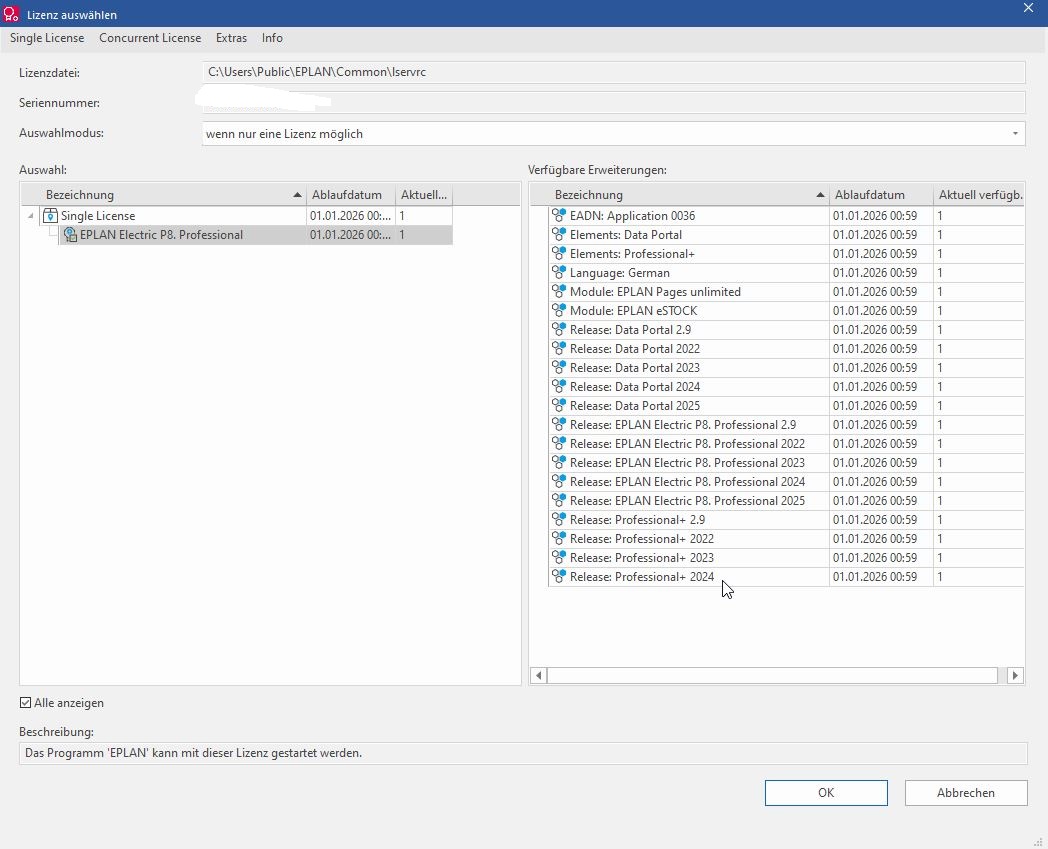Image resolution: width=1048 pixels, height=849 pixels.
Task: Click icon beside Release: EPLAN Electric P8. Professional 2023
Action: click(x=559, y=463)
